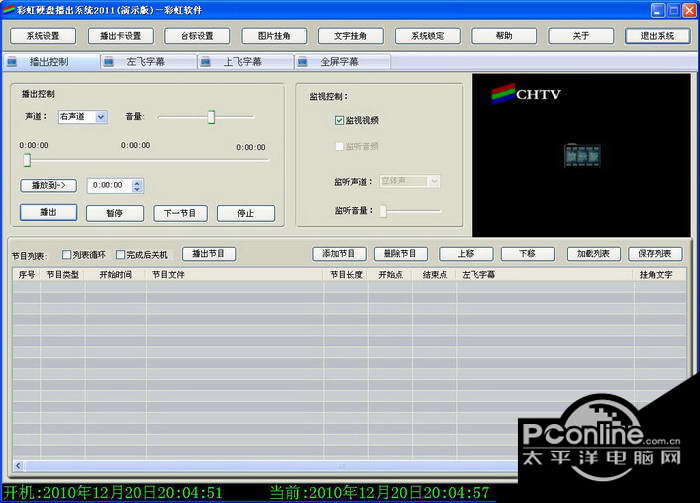Click the 节目类型 column header
Viewport: 700px width, 503px height.
[x=62, y=275]
